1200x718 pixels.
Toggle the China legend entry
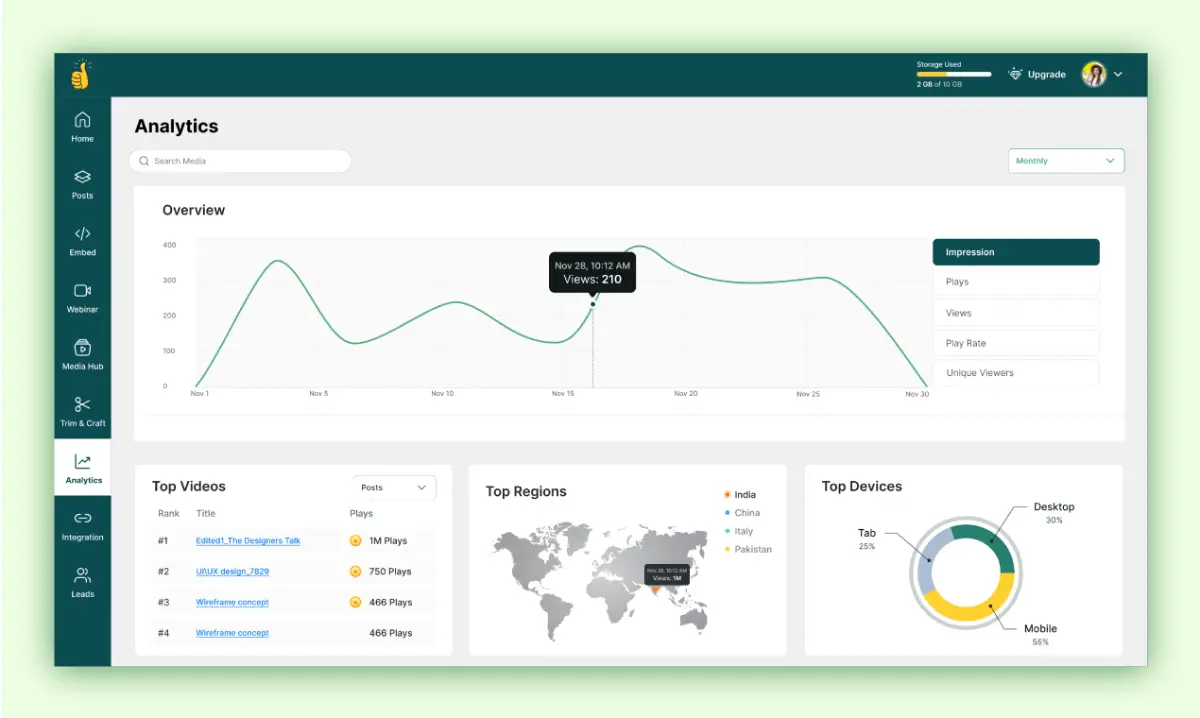pyautogui.click(x=742, y=513)
